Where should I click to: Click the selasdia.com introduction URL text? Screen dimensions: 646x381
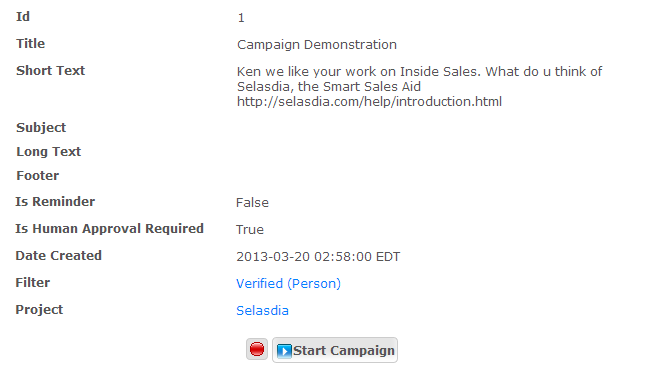[x=369, y=102]
